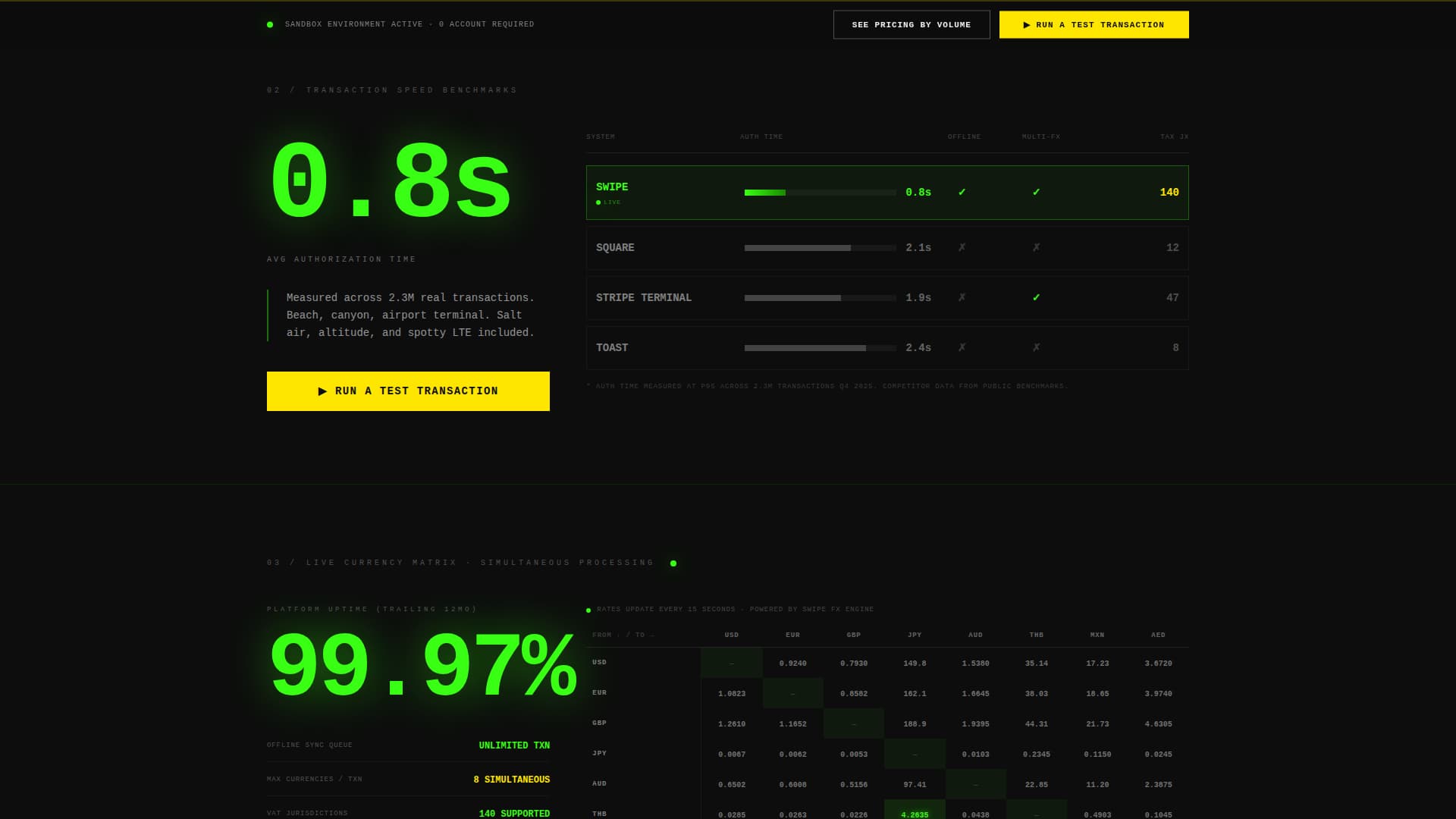Click the Toast auth time progress bar
This screenshot has height=819, width=1456.
click(820, 348)
